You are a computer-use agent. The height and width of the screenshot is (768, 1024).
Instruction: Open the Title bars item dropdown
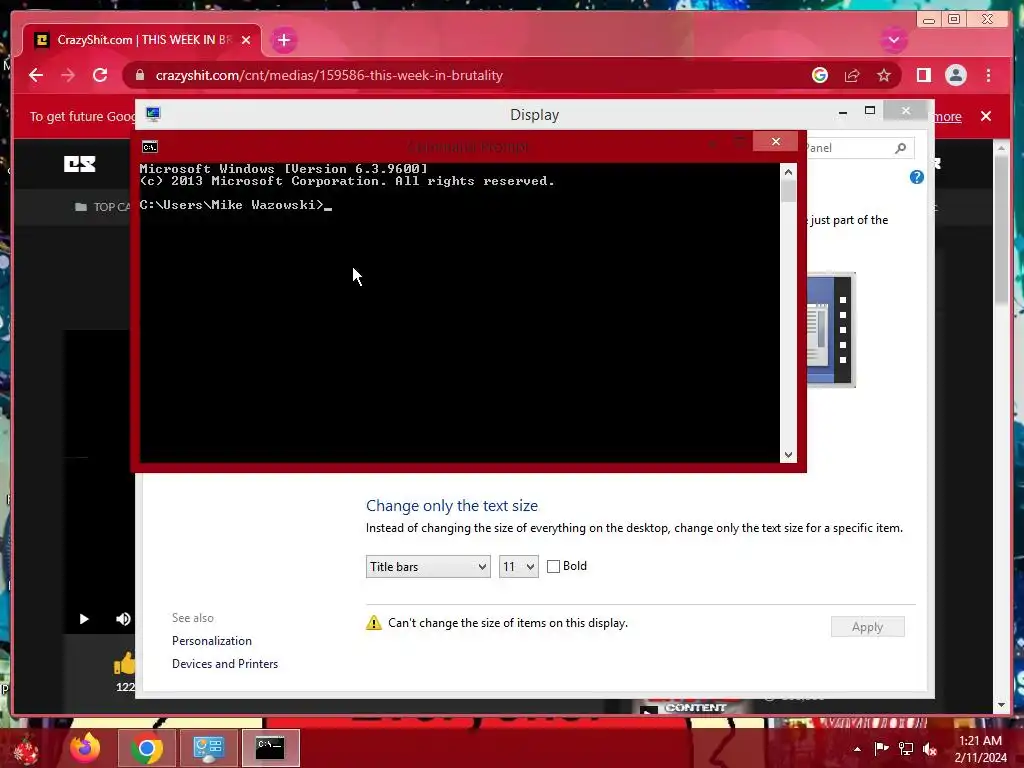428,566
